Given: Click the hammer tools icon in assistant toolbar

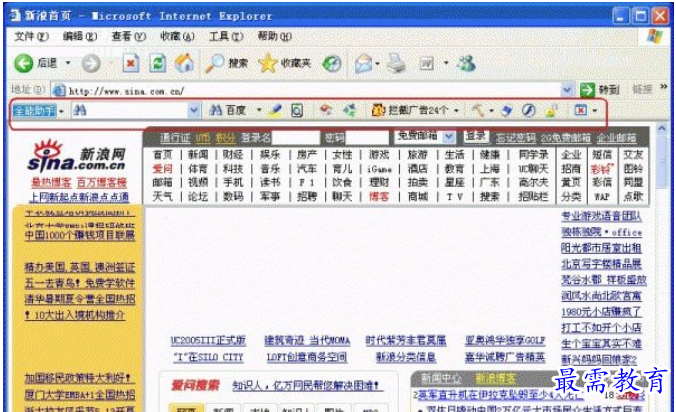Looking at the screenshot, I should [x=478, y=110].
